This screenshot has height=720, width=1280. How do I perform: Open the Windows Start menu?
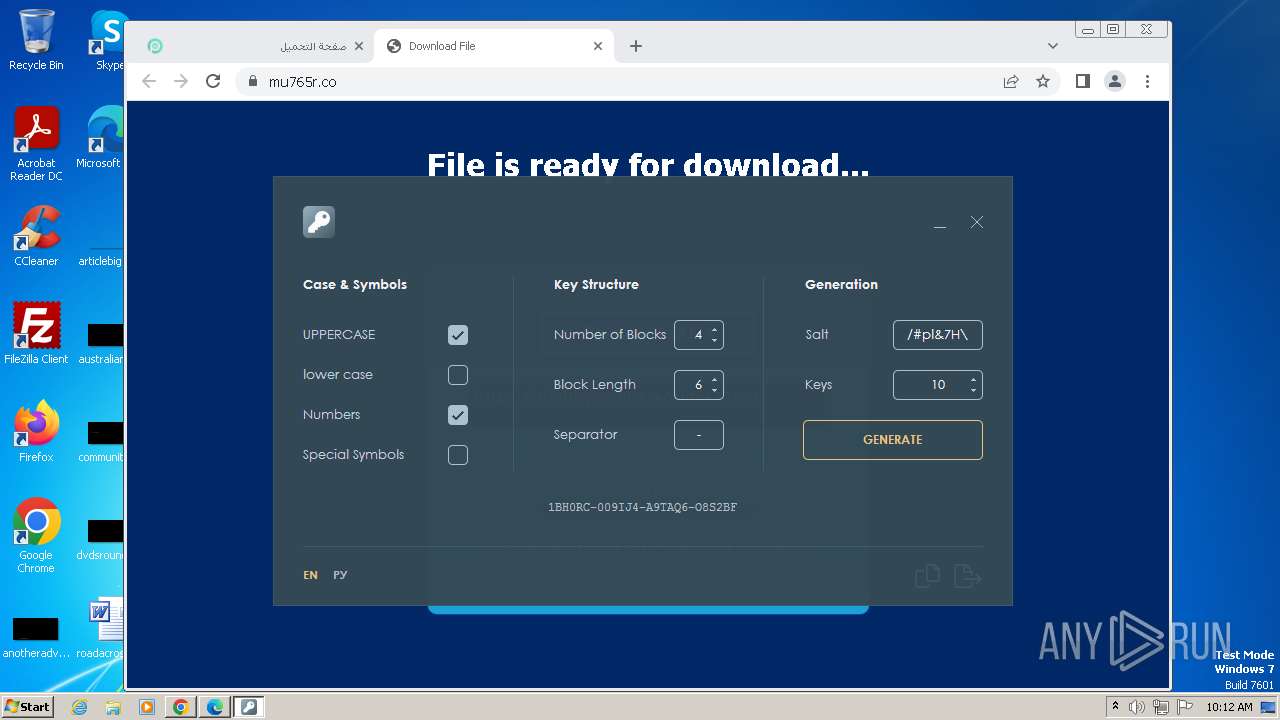click(x=27, y=707)
